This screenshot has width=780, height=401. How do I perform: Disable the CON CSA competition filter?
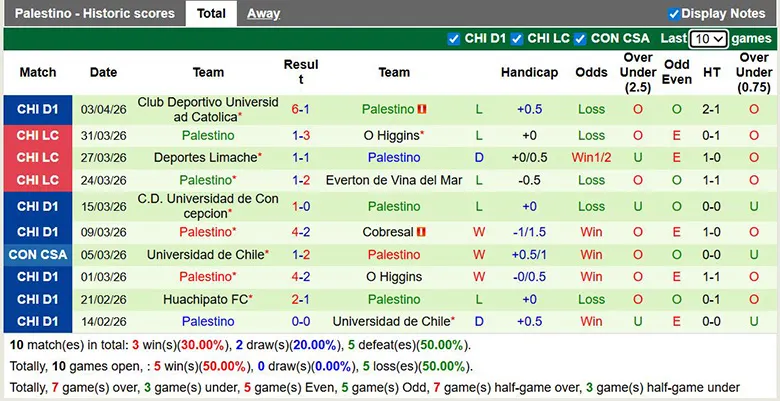(x=580, y=39)
